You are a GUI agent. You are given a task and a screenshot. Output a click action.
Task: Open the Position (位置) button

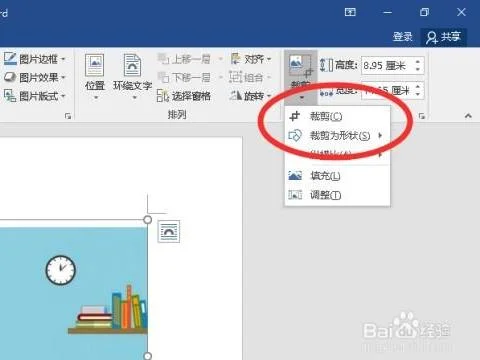tap(95, 77)
